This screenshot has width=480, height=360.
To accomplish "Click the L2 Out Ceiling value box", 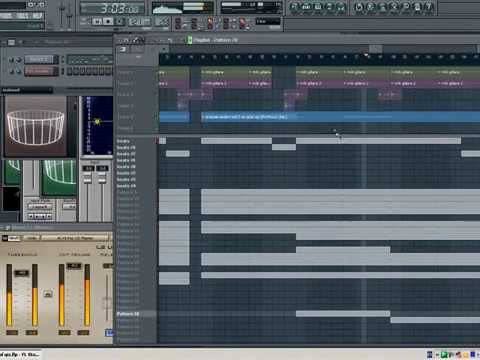I will pyautogui.click(x=74, y=266).
